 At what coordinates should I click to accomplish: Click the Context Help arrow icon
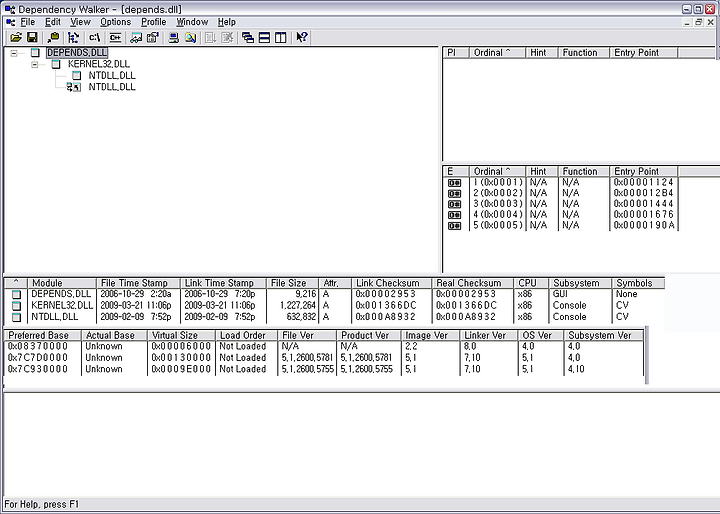click(302, 38)
